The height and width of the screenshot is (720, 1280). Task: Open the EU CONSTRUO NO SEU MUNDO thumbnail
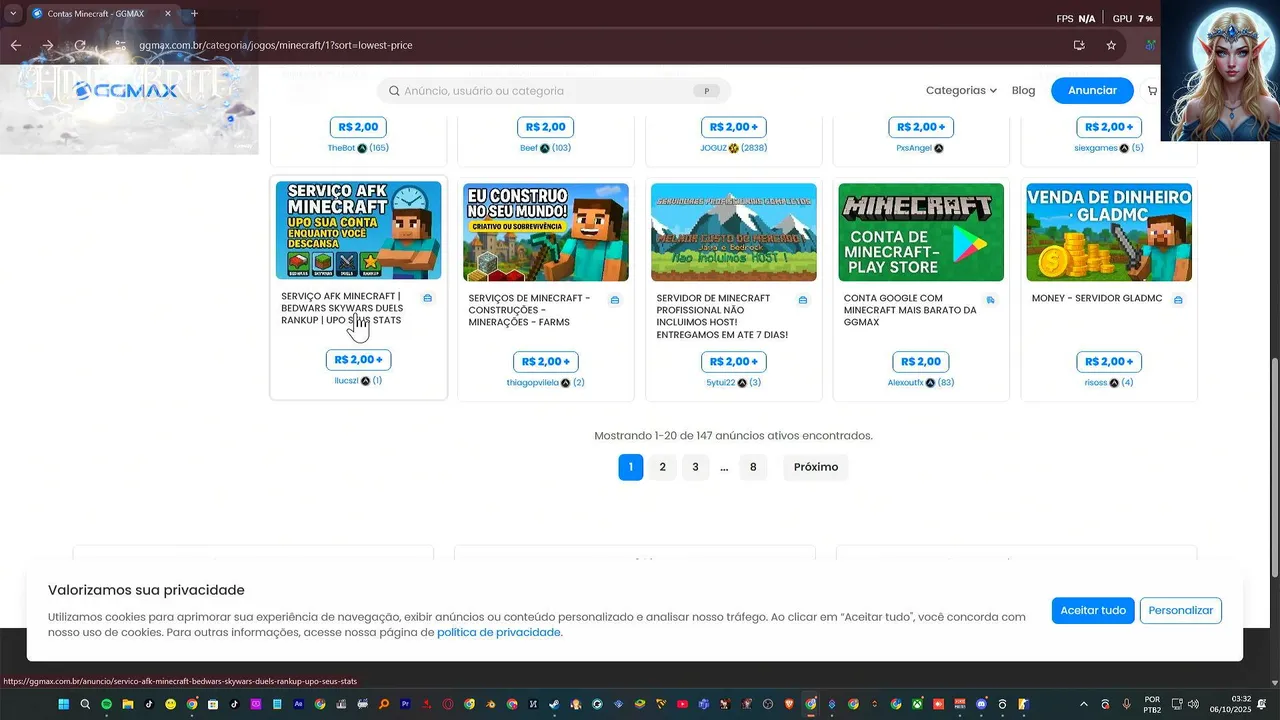pyautogui.click(x=546, y=232)
